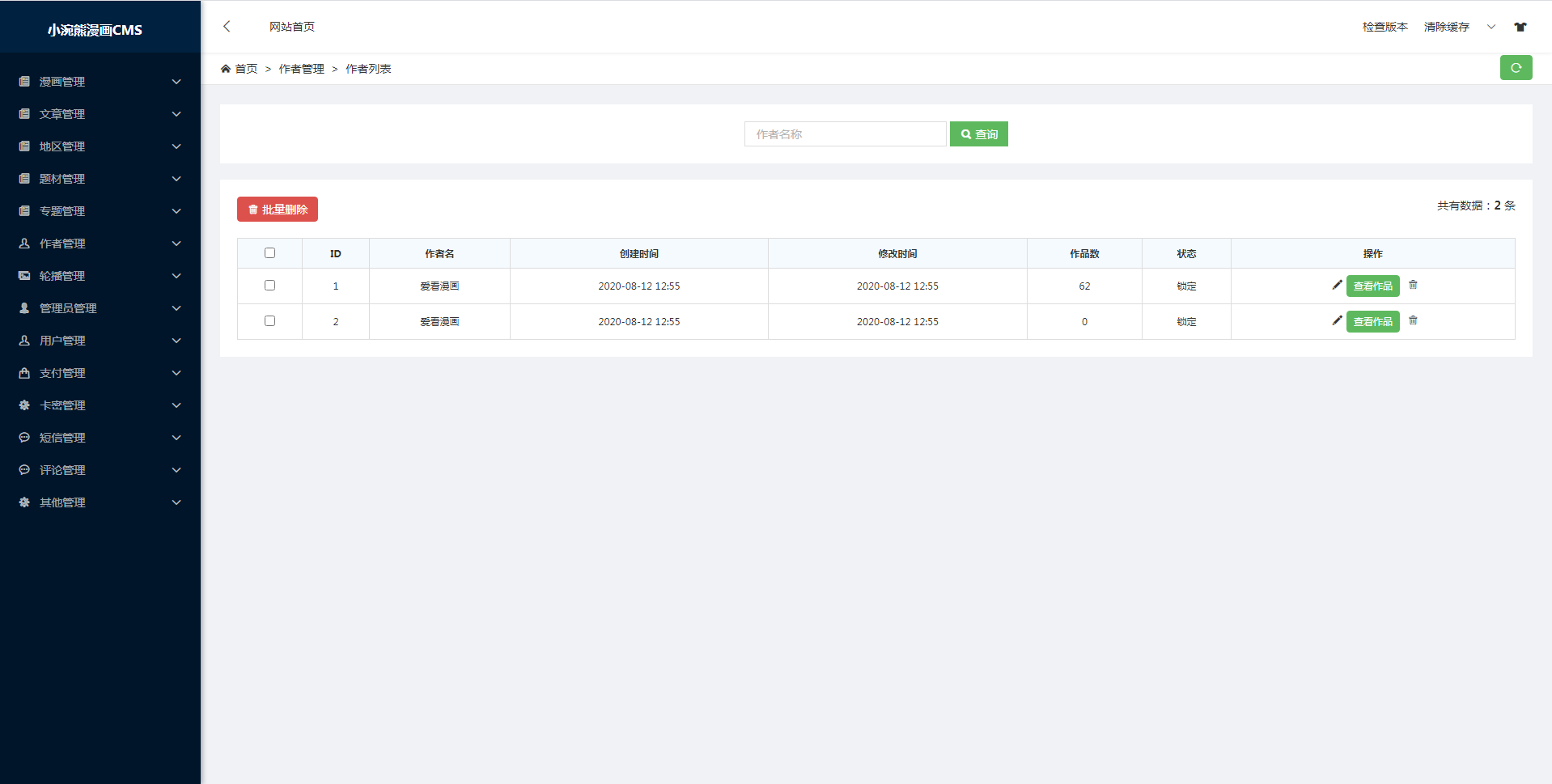Click the green 查询 search button
Viewport: 1552px width, 784px height.
click(978, 134)
